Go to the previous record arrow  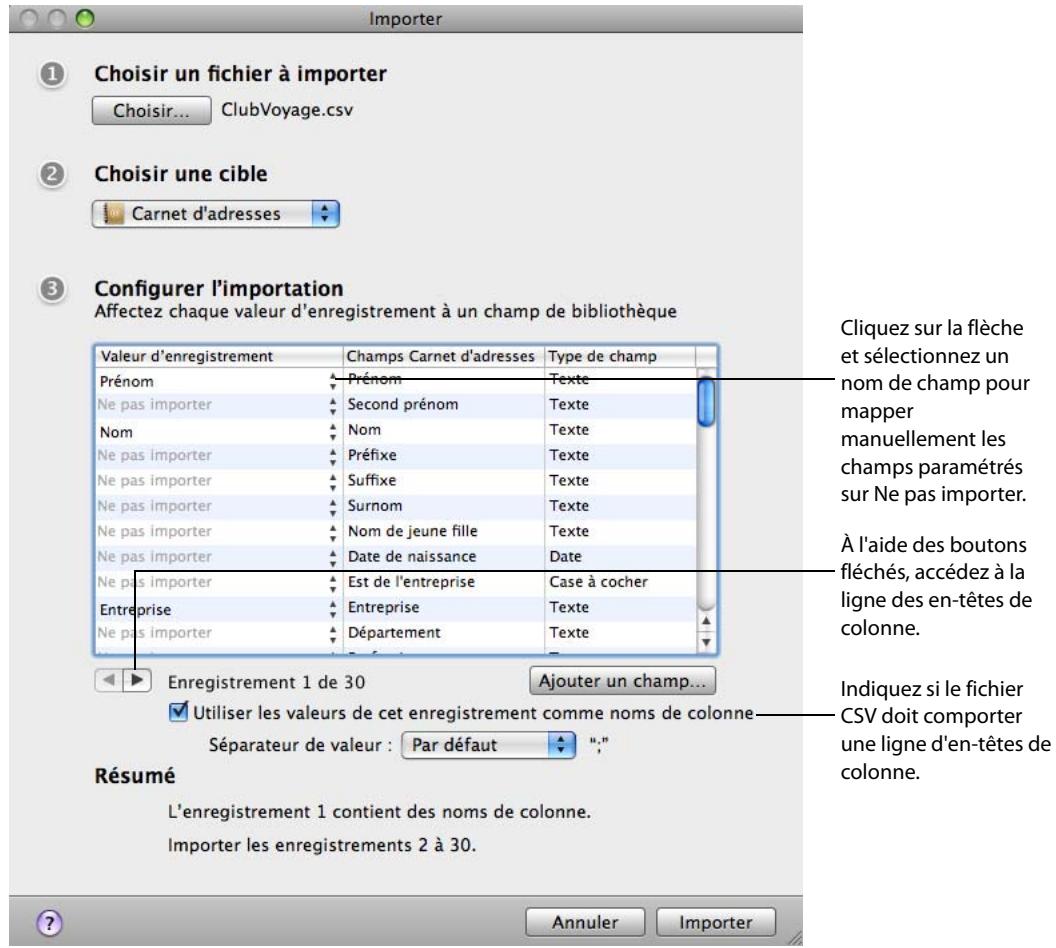pyautogui.click(x=108, y=680)
